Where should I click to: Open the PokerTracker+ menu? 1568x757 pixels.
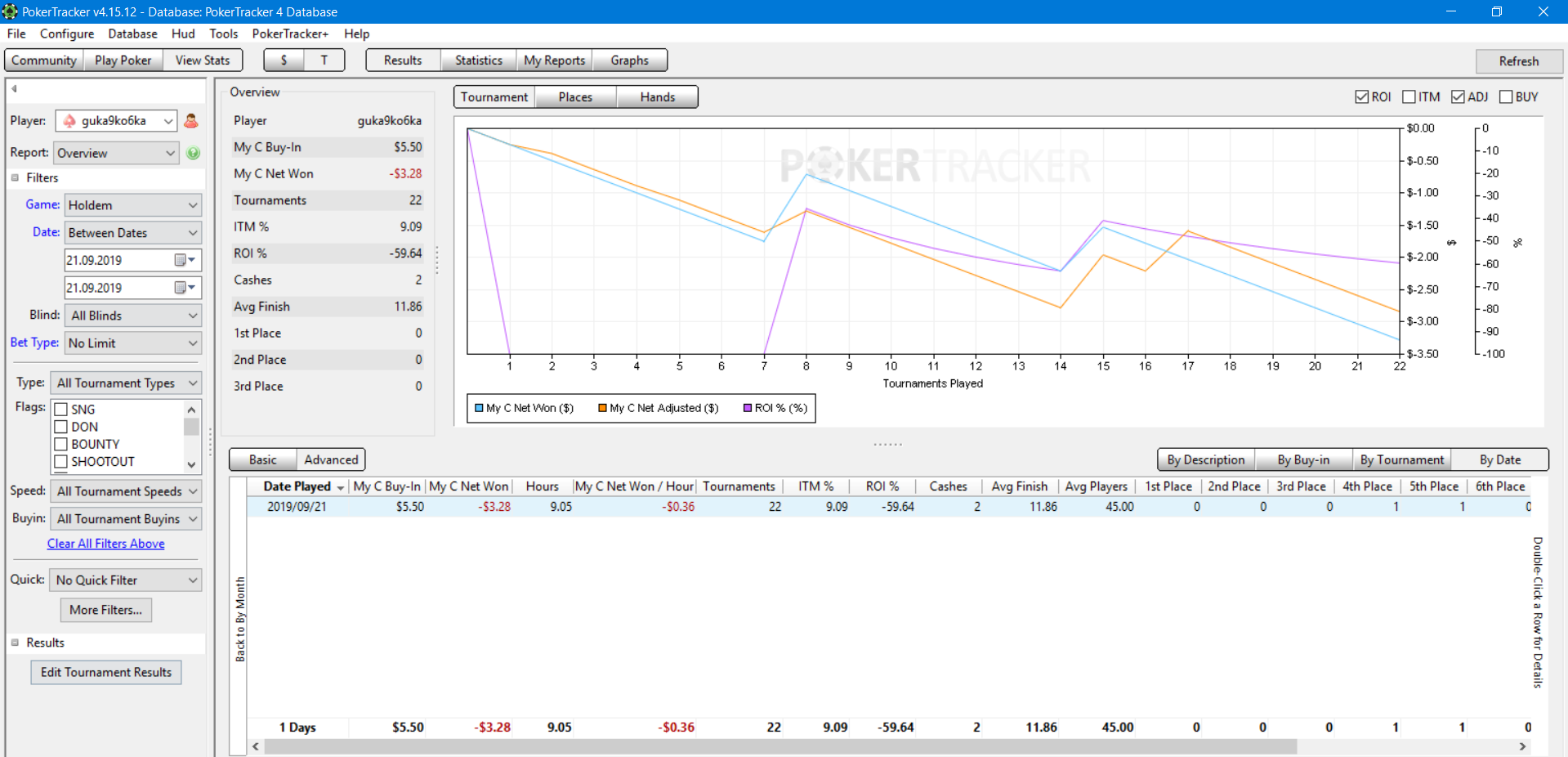coord(290,34)
